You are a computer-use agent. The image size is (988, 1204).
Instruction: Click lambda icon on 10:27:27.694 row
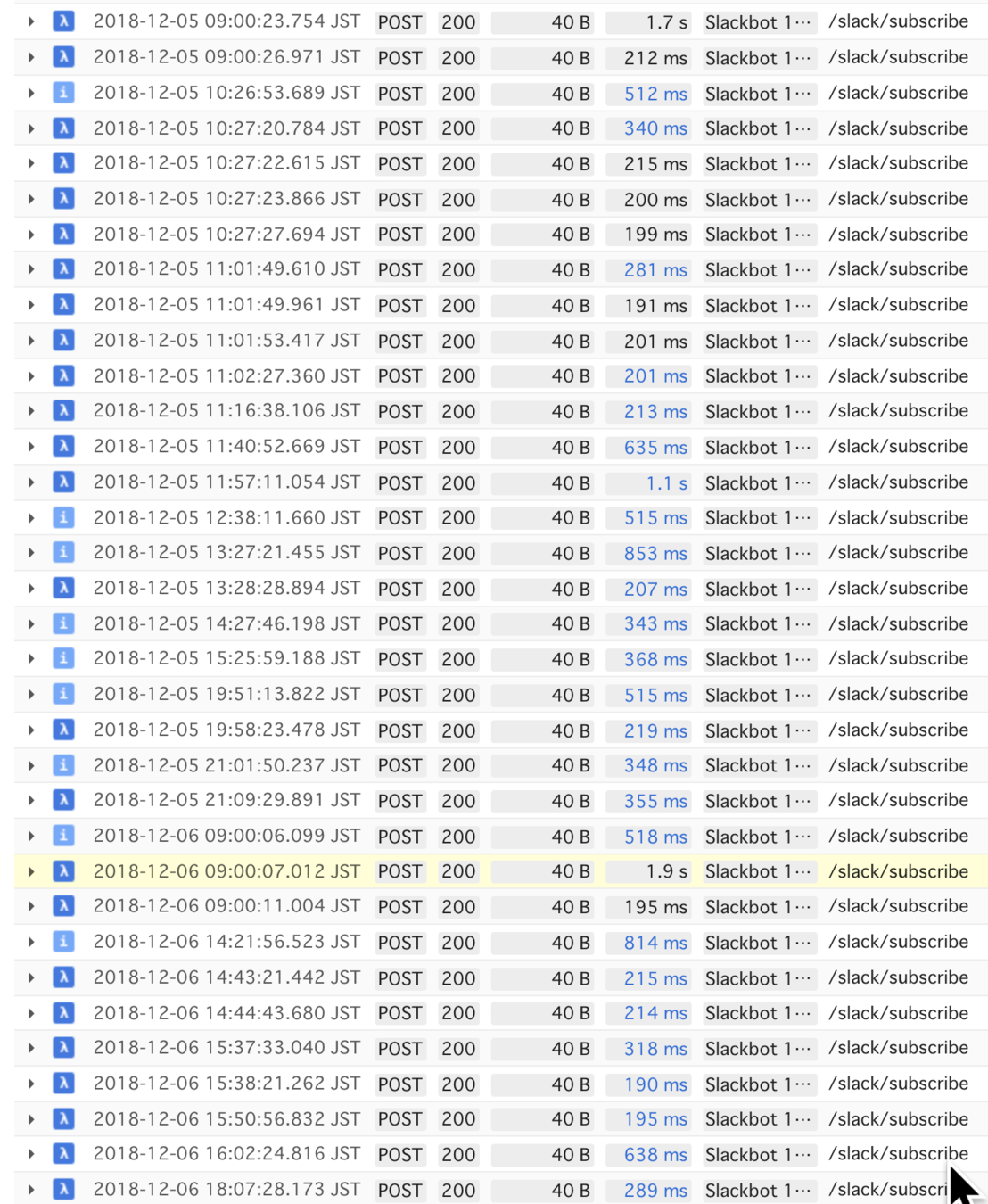pyautogui.click(x=63, y=235)
